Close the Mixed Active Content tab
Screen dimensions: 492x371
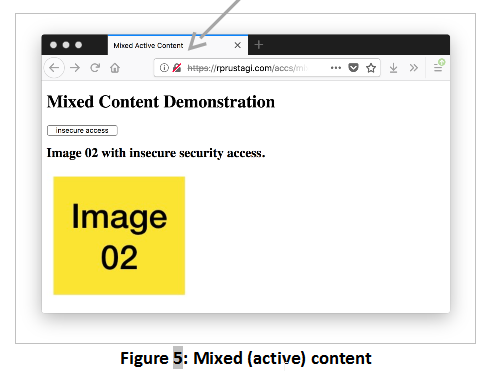click(237, 45)
